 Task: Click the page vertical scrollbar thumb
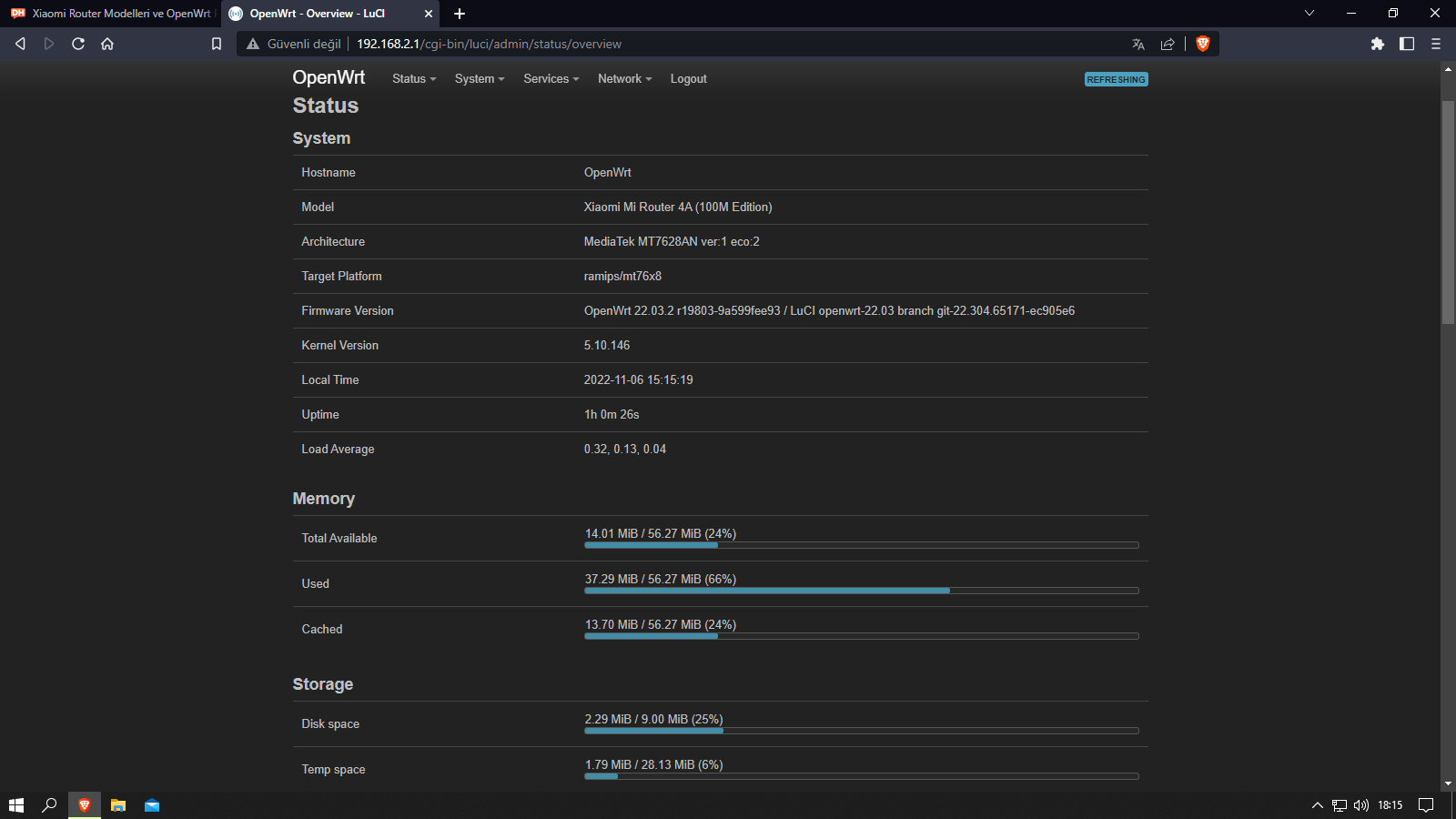(1448, 212)
